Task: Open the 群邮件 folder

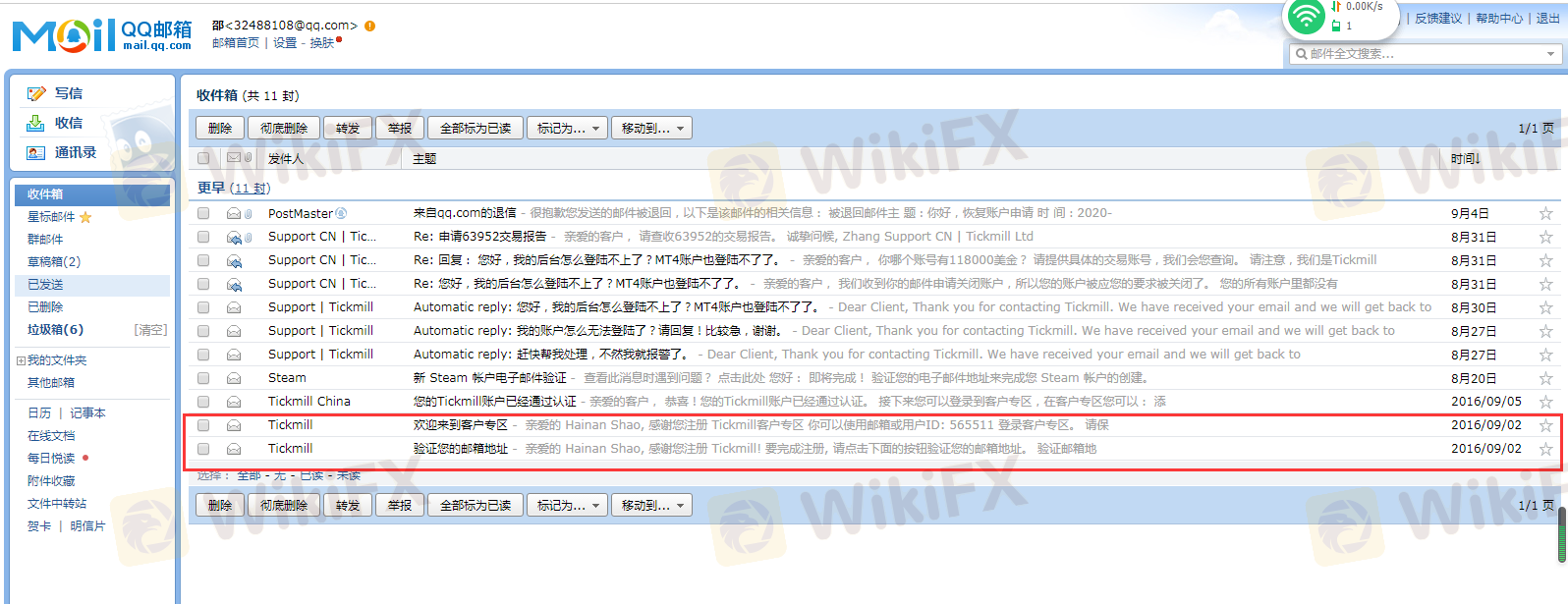Action: click(x=45, y=240)
